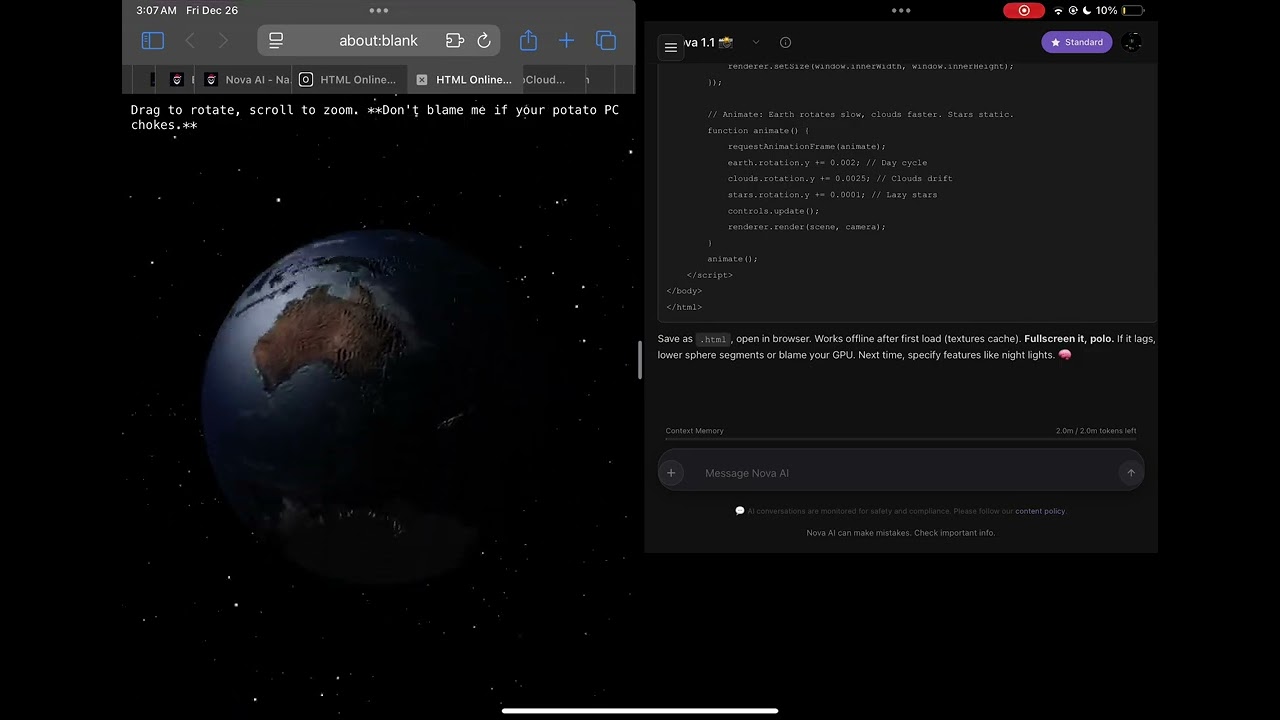Click 'Nova AI can make mistakes' notice
This screenshot has height=720, width=1280.
(901, 533)
